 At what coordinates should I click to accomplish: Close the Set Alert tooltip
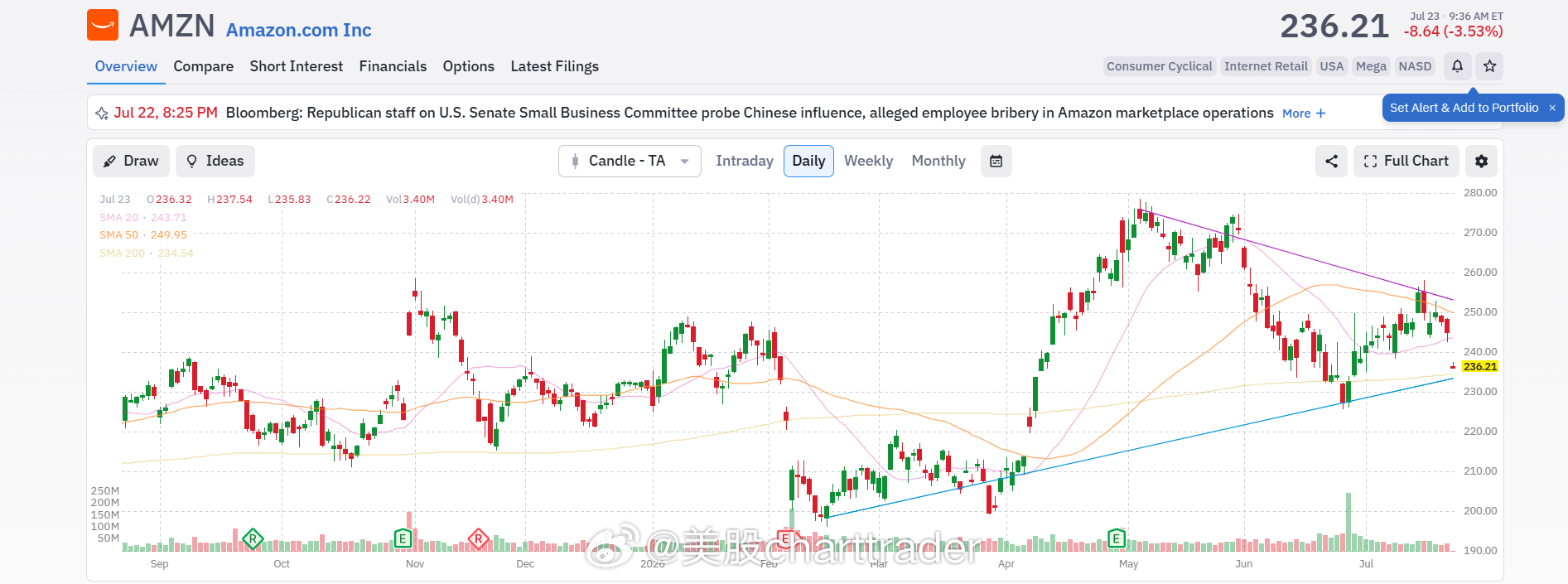pos(1552,108)
